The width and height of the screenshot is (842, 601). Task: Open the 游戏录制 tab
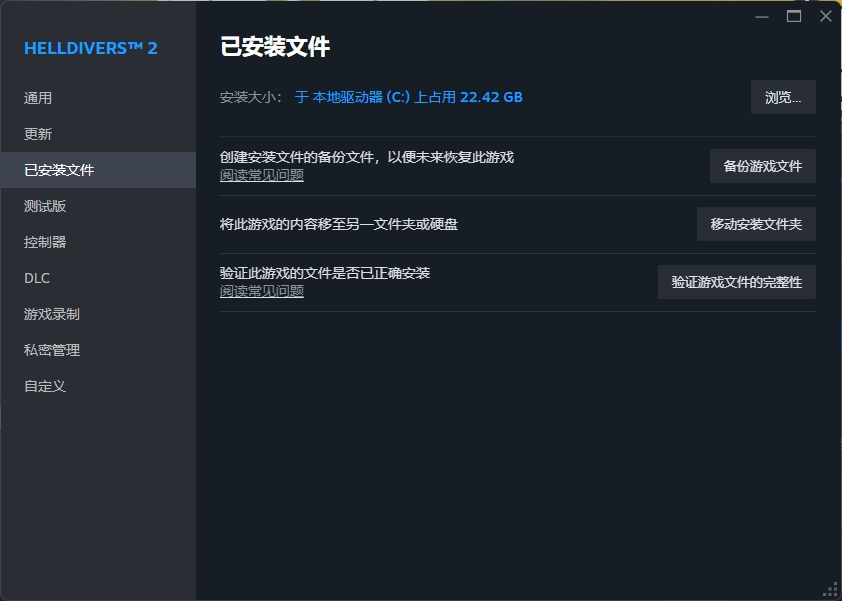(52, 314)
